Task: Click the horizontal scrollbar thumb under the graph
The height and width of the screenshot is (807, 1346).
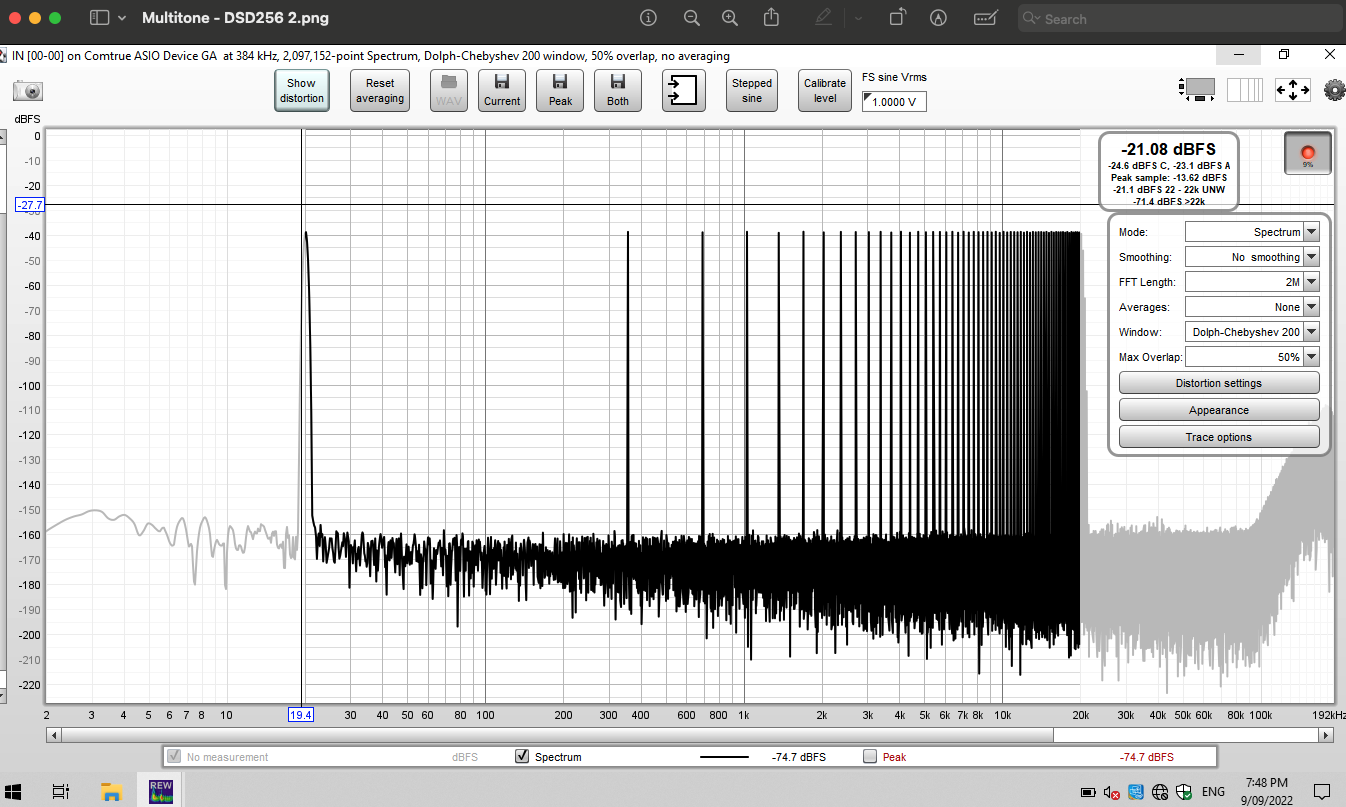Action: [x=556, y=735]
